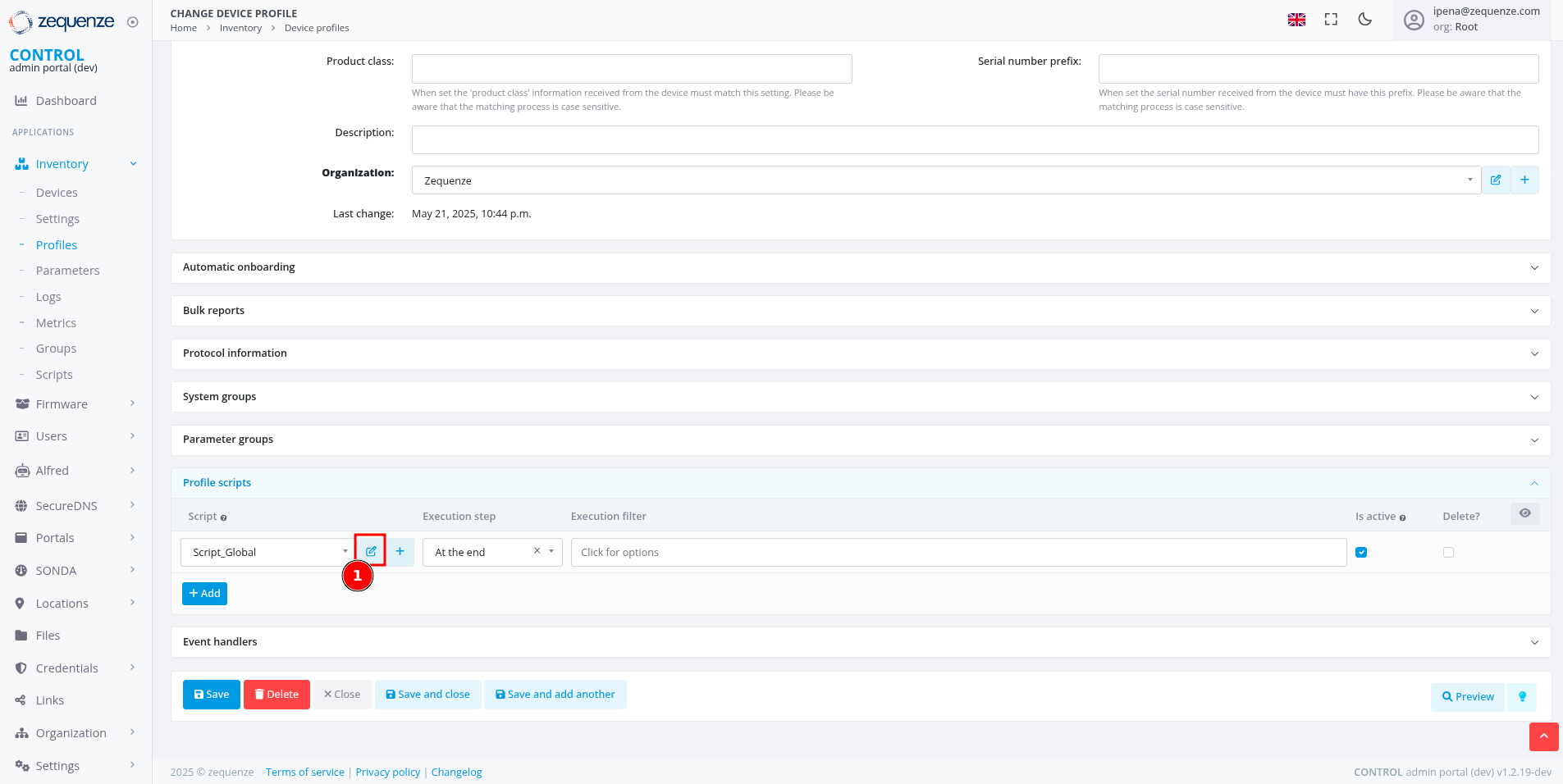Click the edit icon next to Script_Global
Screen dimensions: 1563x784
tap(371, 551)
